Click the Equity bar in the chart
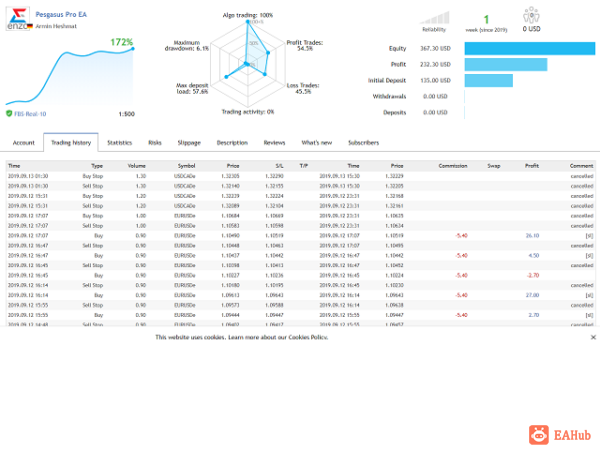 [530, 49]
